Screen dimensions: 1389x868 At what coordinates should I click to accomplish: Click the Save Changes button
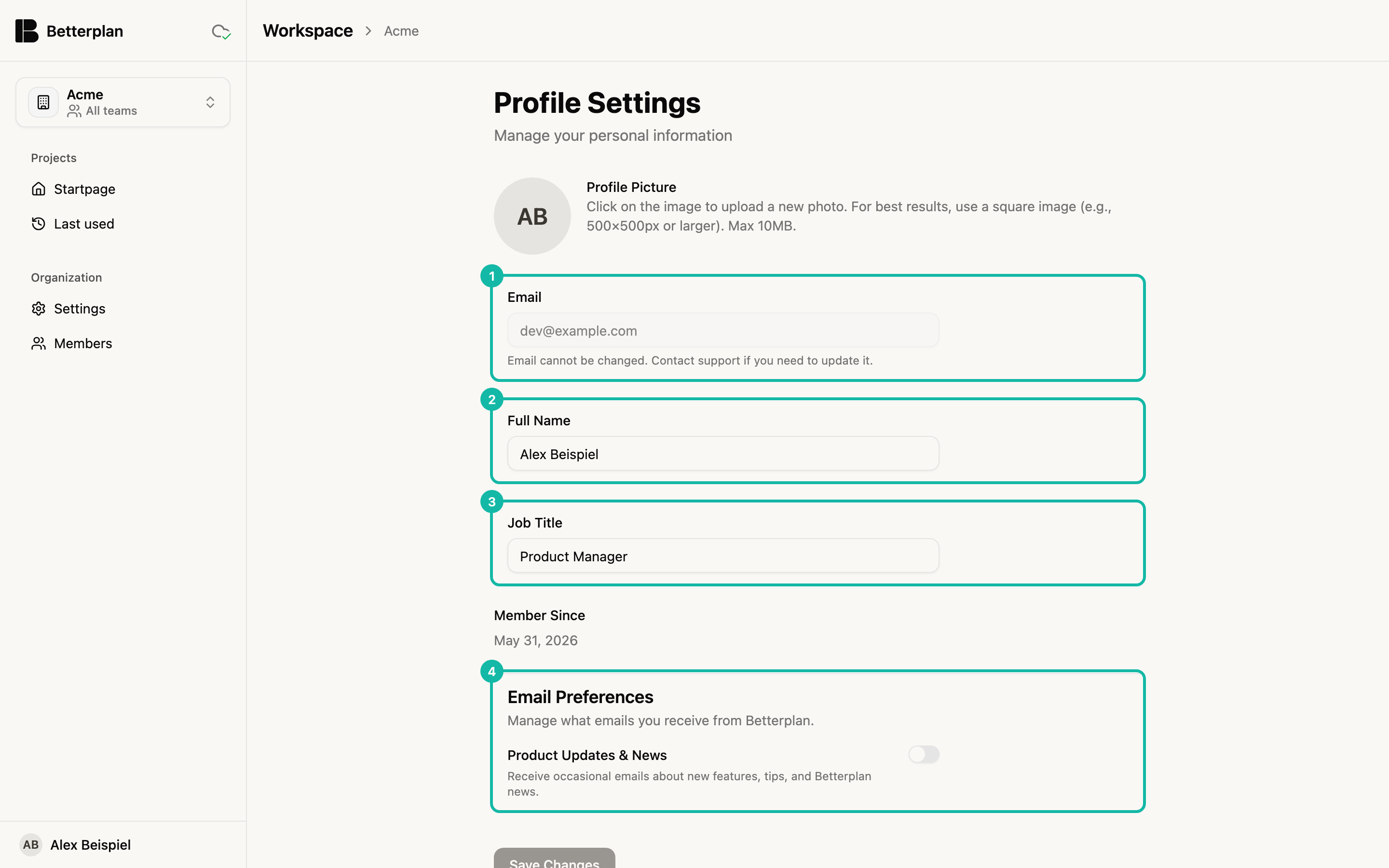[x=555, y=858]
